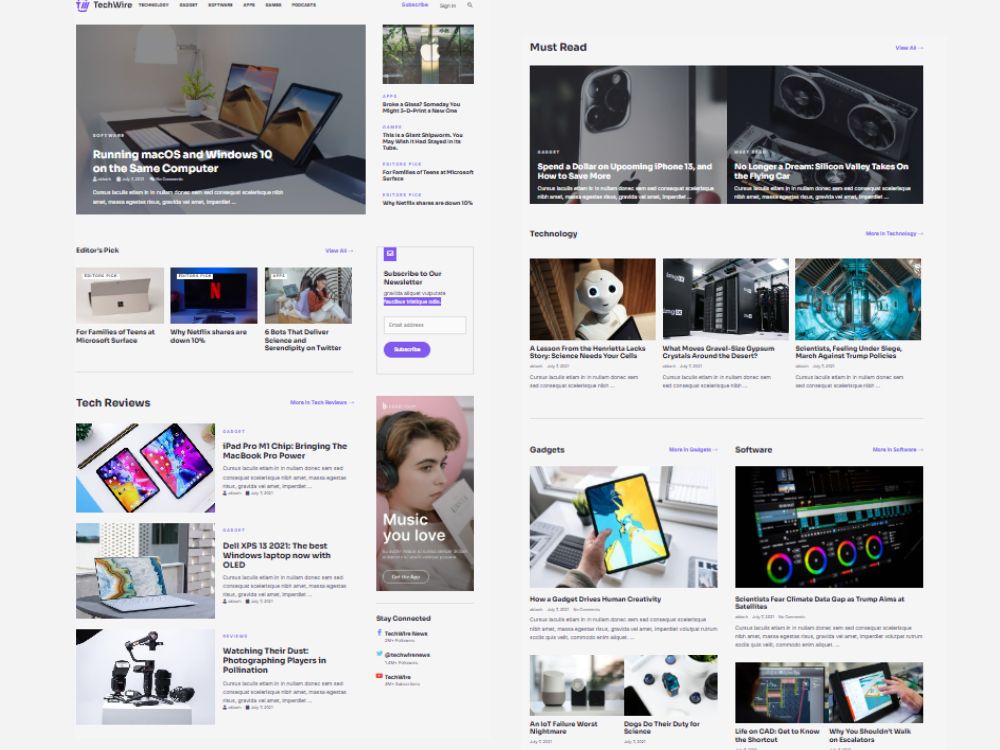Open Watching Their Dust review title

click(x=274, y=660)
